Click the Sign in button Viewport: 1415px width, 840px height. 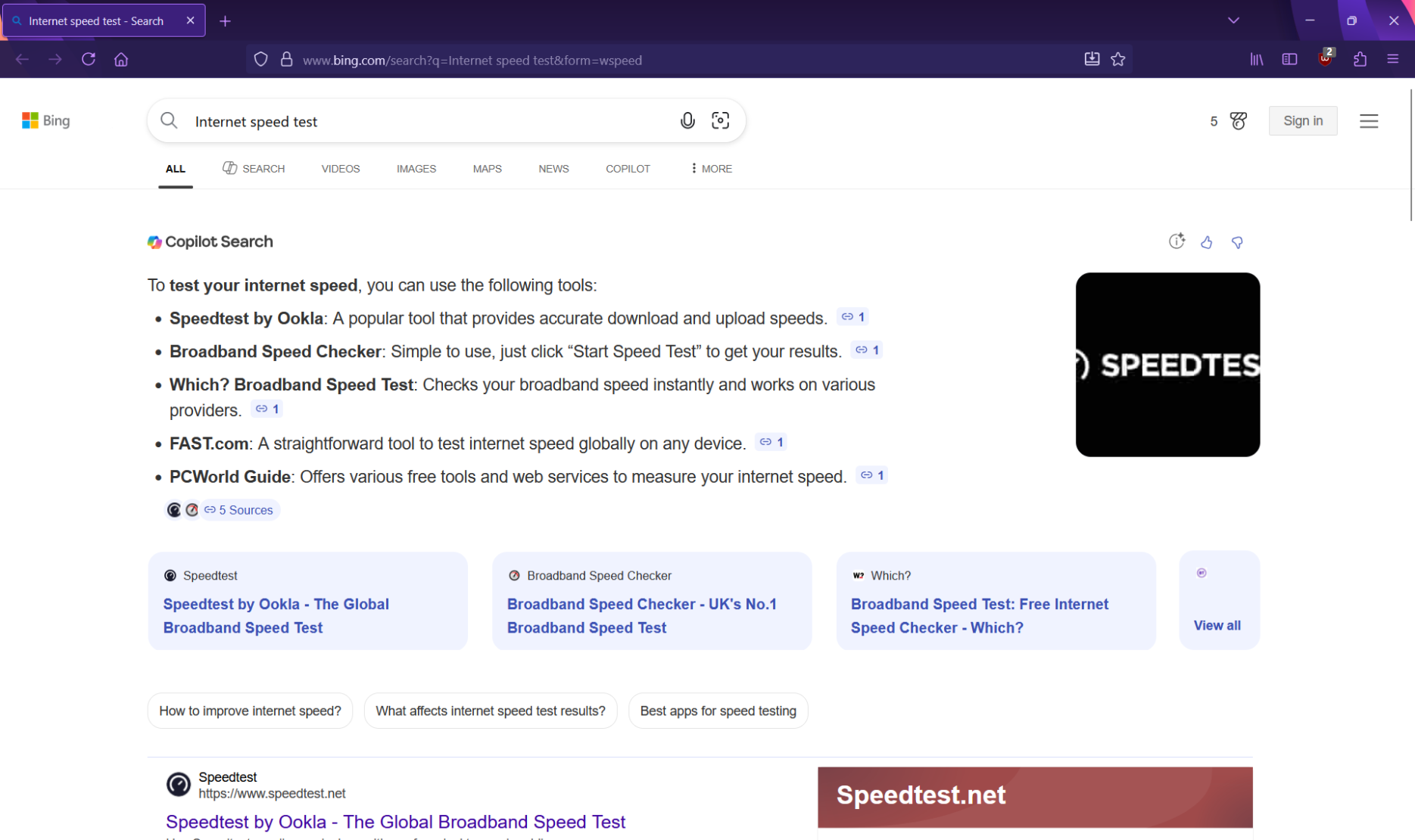tap(1303, 120)
